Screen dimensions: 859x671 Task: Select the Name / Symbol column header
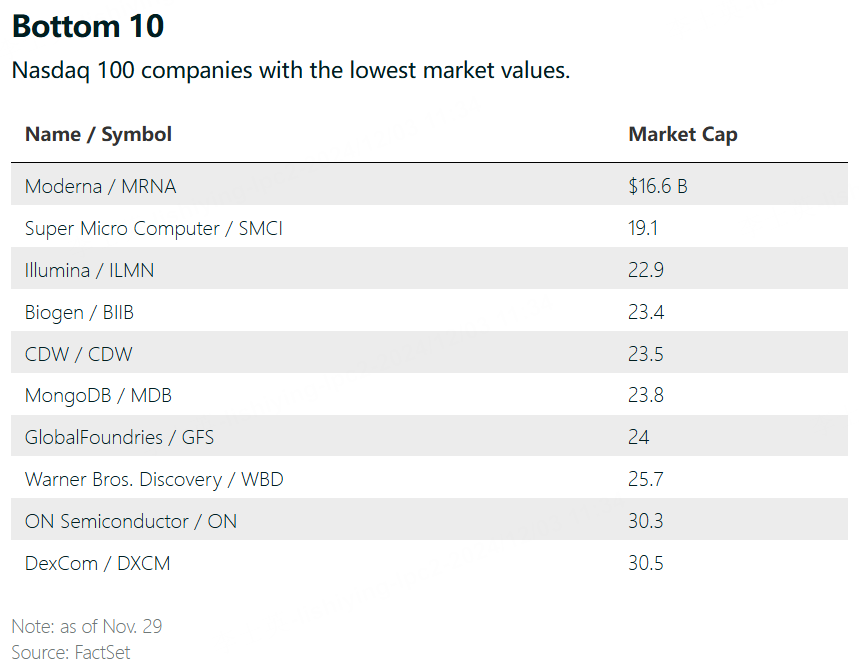98,134
